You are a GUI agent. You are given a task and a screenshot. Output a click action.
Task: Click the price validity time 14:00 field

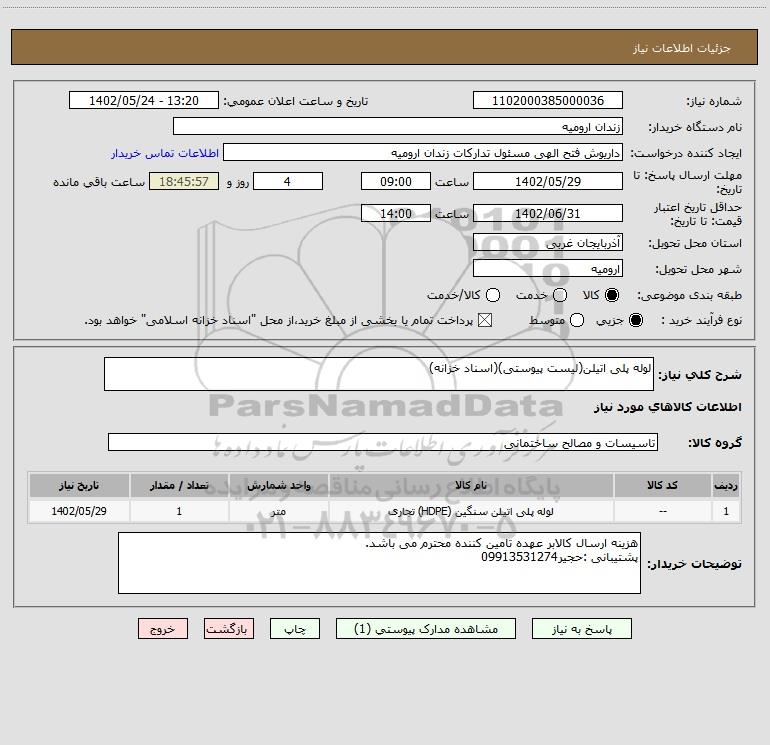396,213
